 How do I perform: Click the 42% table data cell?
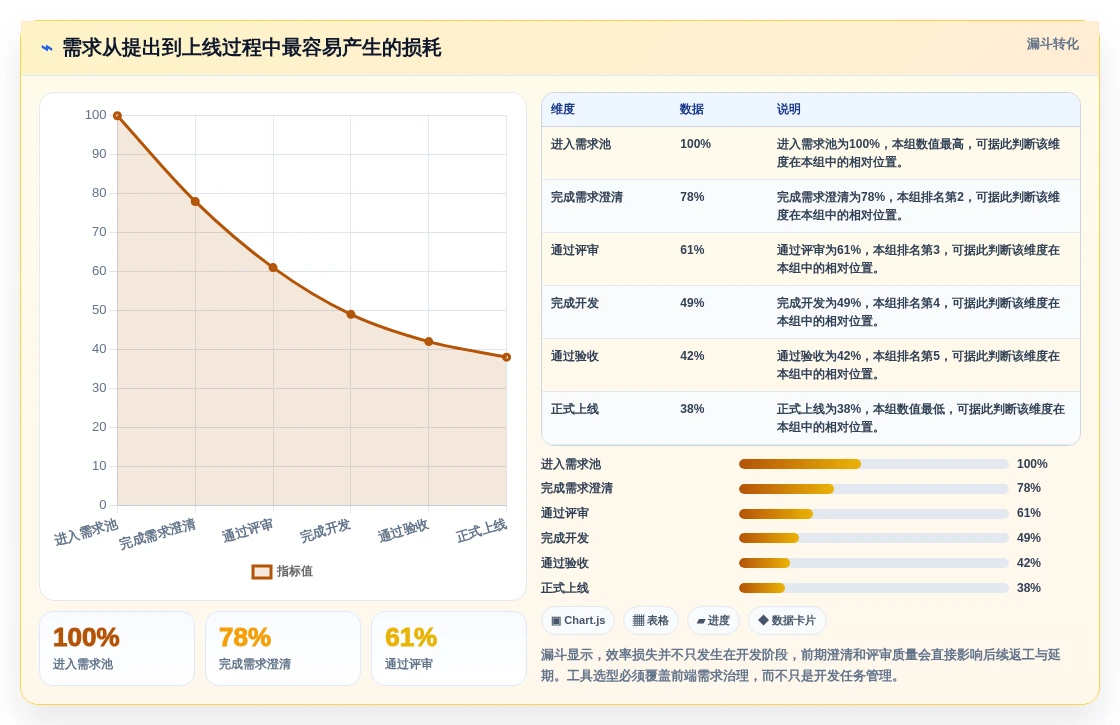click(x=692, y=356)
